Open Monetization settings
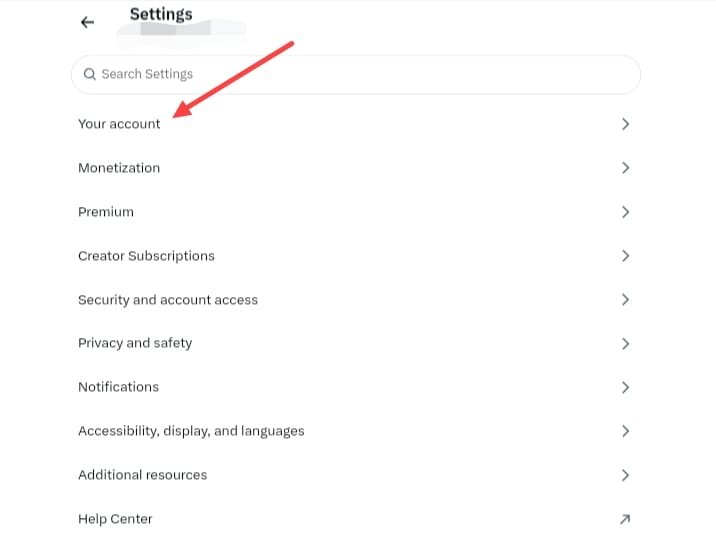The image size is (716, 544). coord(356,168)
